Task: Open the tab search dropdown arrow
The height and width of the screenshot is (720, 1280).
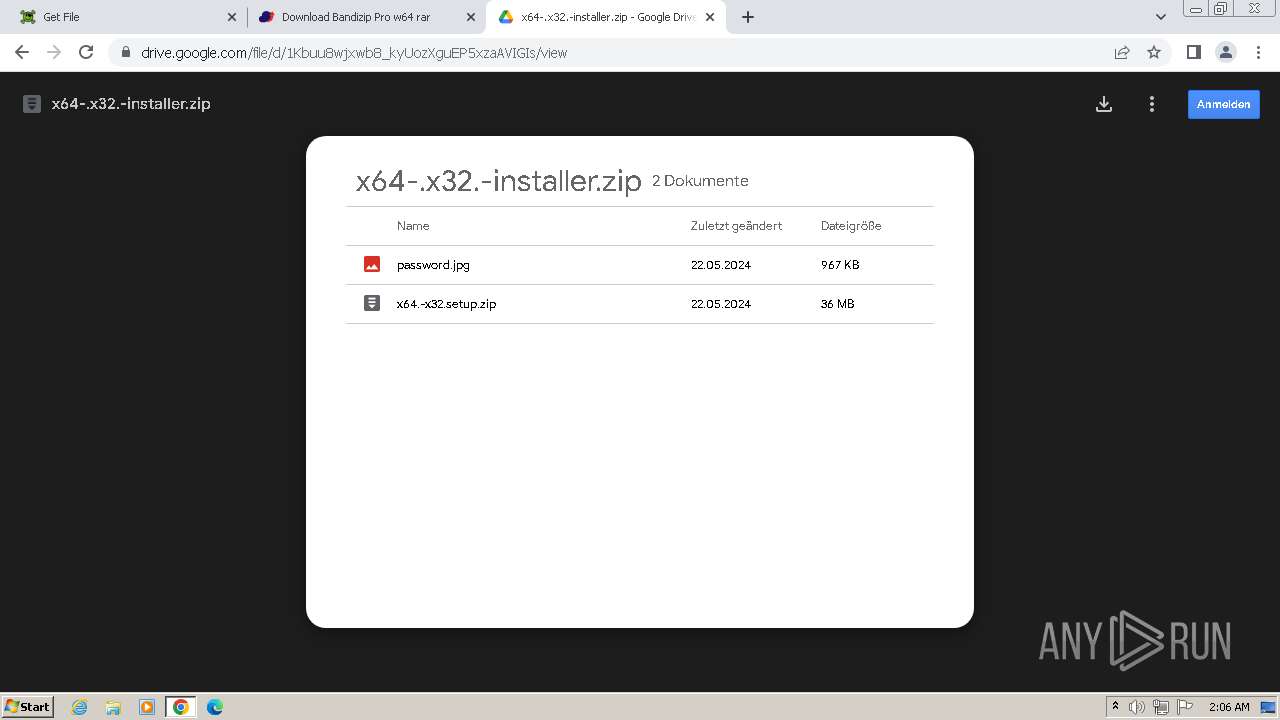Action: tap(1161, 17)
